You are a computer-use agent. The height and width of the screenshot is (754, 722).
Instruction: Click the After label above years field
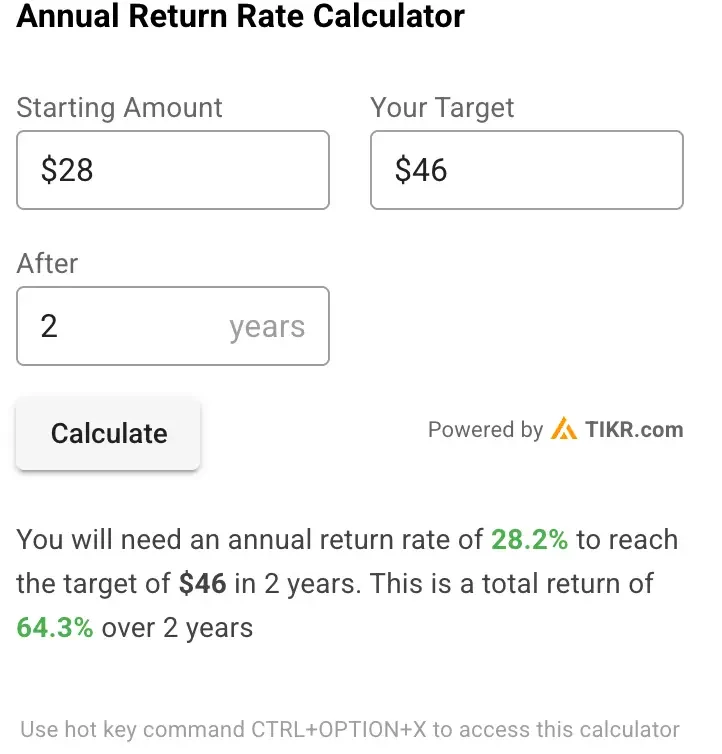click(47, 264)
